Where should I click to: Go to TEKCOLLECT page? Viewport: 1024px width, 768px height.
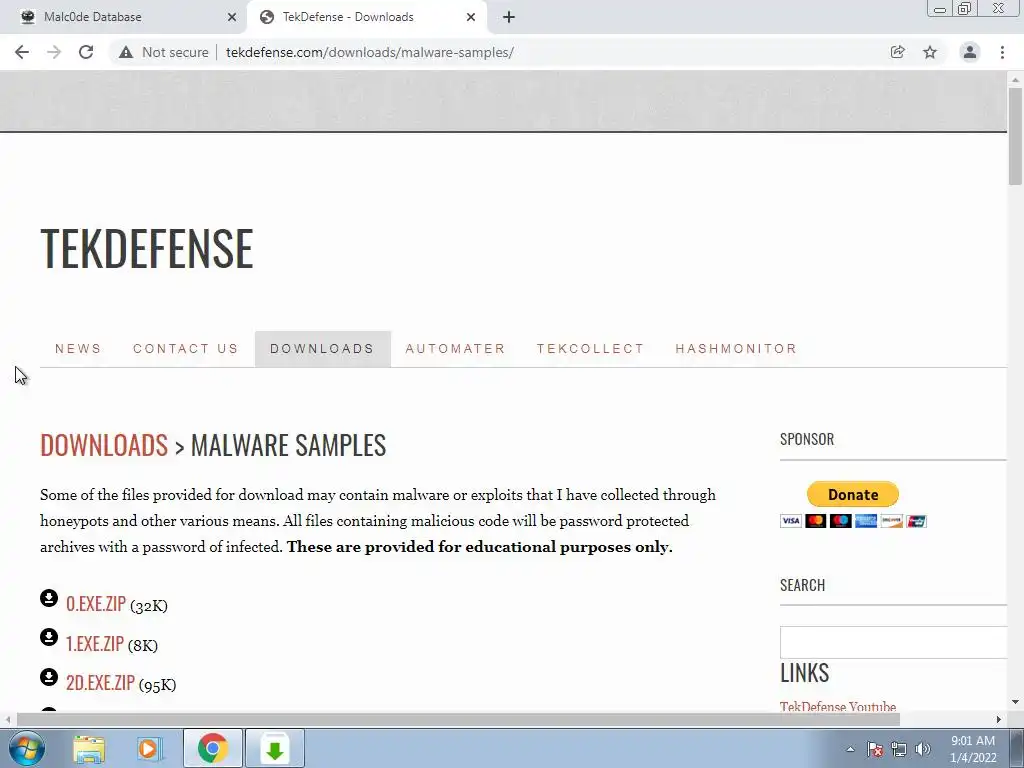[x=590, y=349]
